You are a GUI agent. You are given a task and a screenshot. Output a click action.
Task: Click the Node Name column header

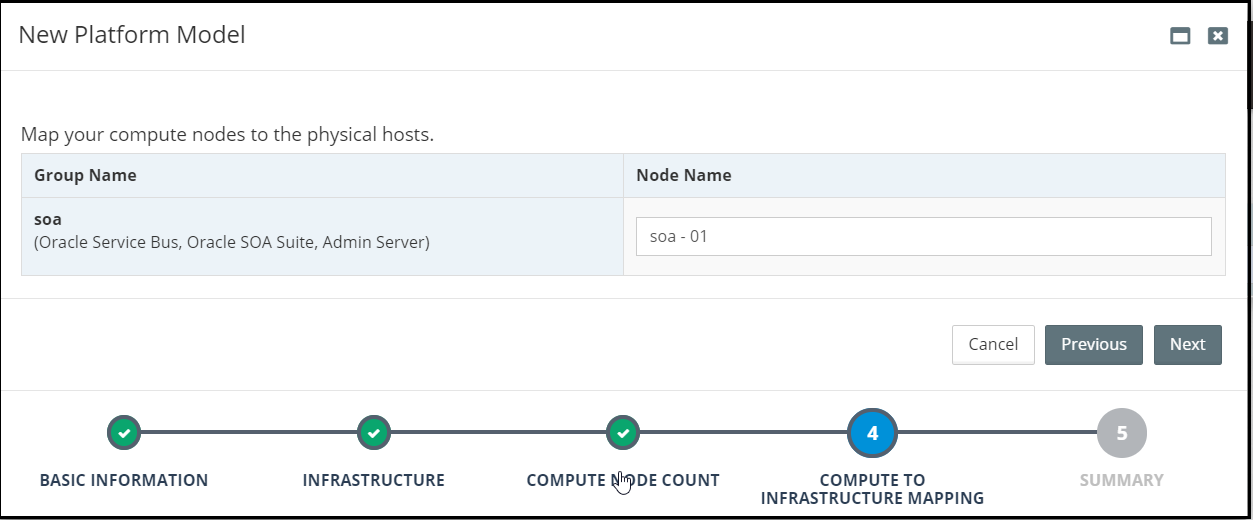[684, 175]
